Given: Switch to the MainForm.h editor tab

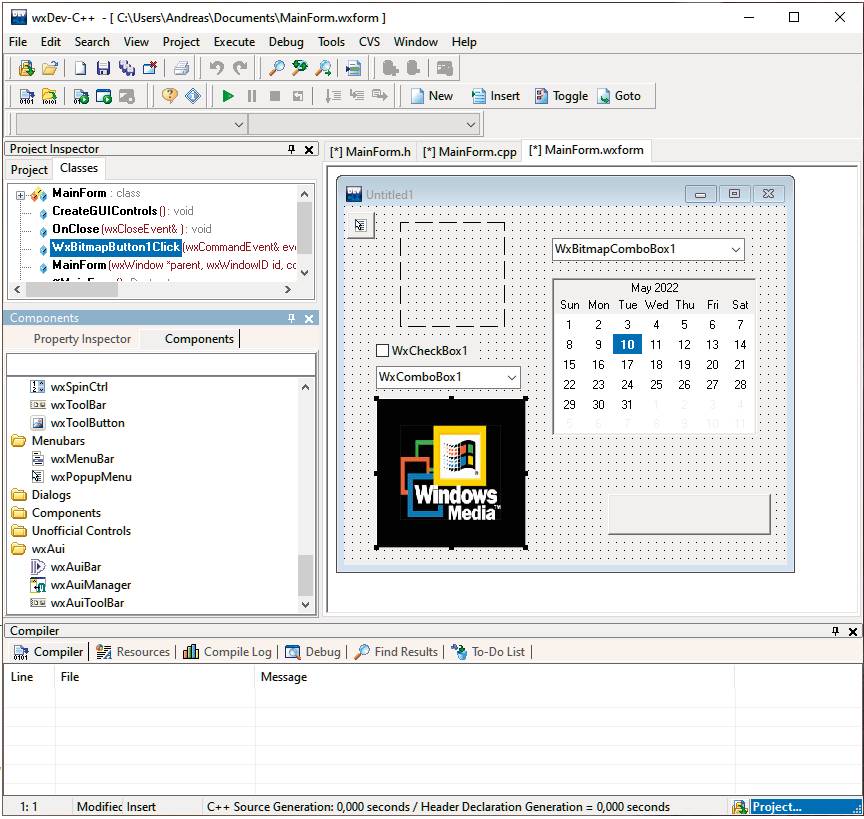Looking at the screenshot, I should pos(370,152).
